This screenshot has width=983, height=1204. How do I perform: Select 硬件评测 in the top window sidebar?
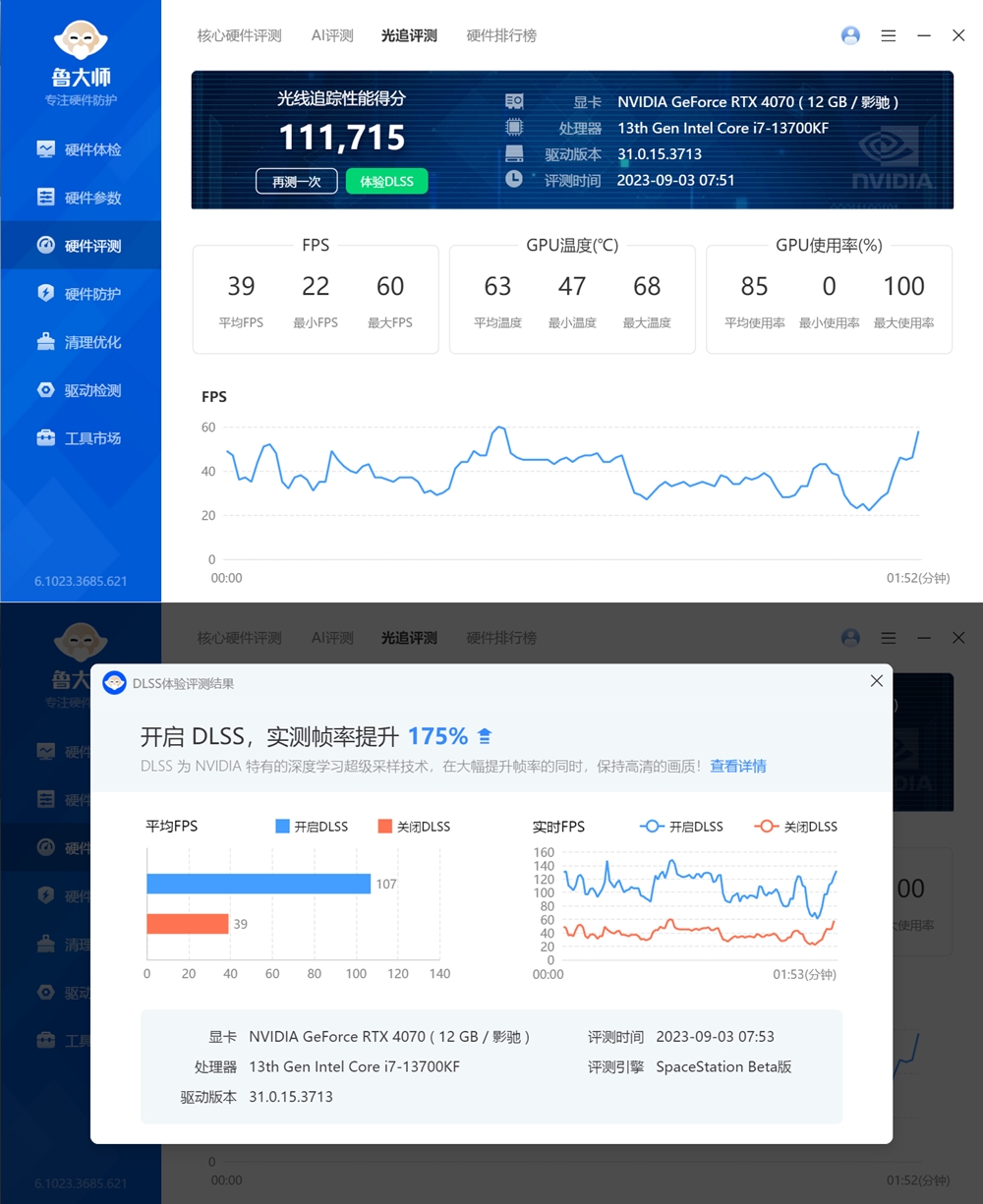80,246
